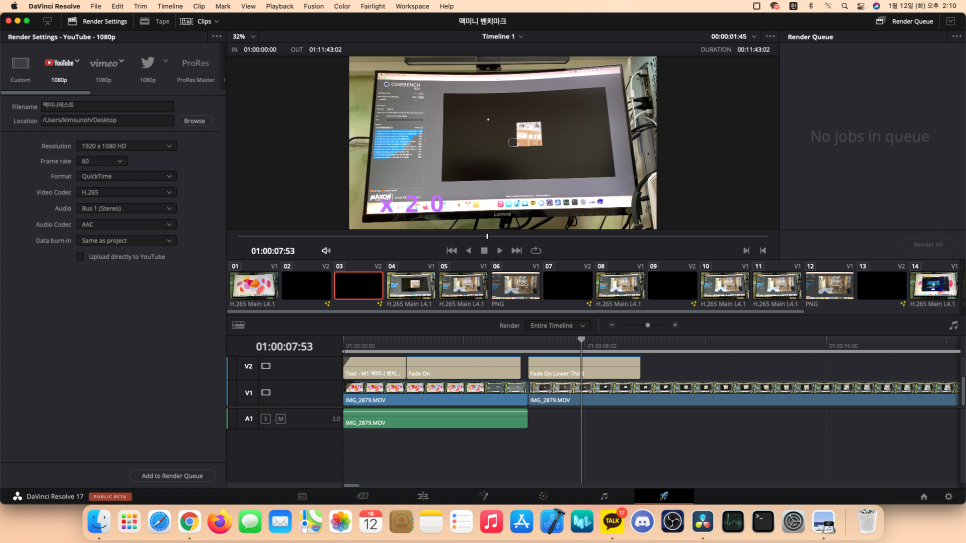Toggle the Tape panel button
The height and width of the screenshot is (543, 966).
pos(155,21)
